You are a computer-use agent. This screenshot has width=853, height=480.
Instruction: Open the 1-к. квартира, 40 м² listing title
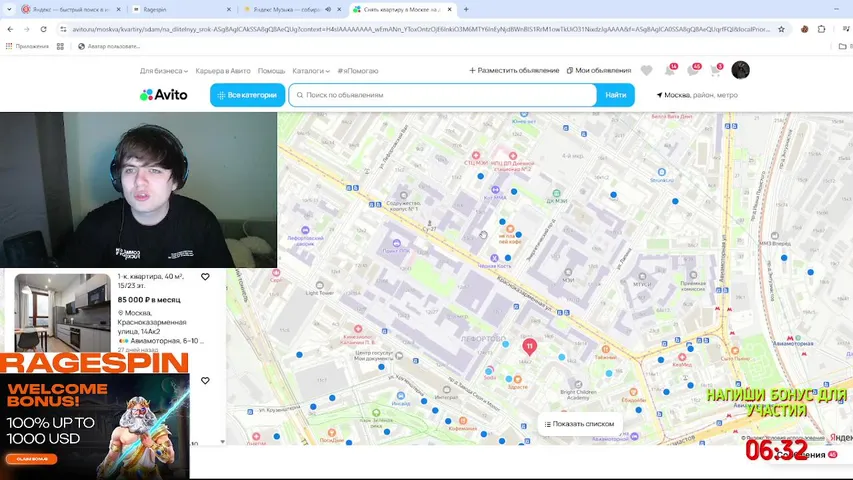pyautogui.click(x=151, y=280)
